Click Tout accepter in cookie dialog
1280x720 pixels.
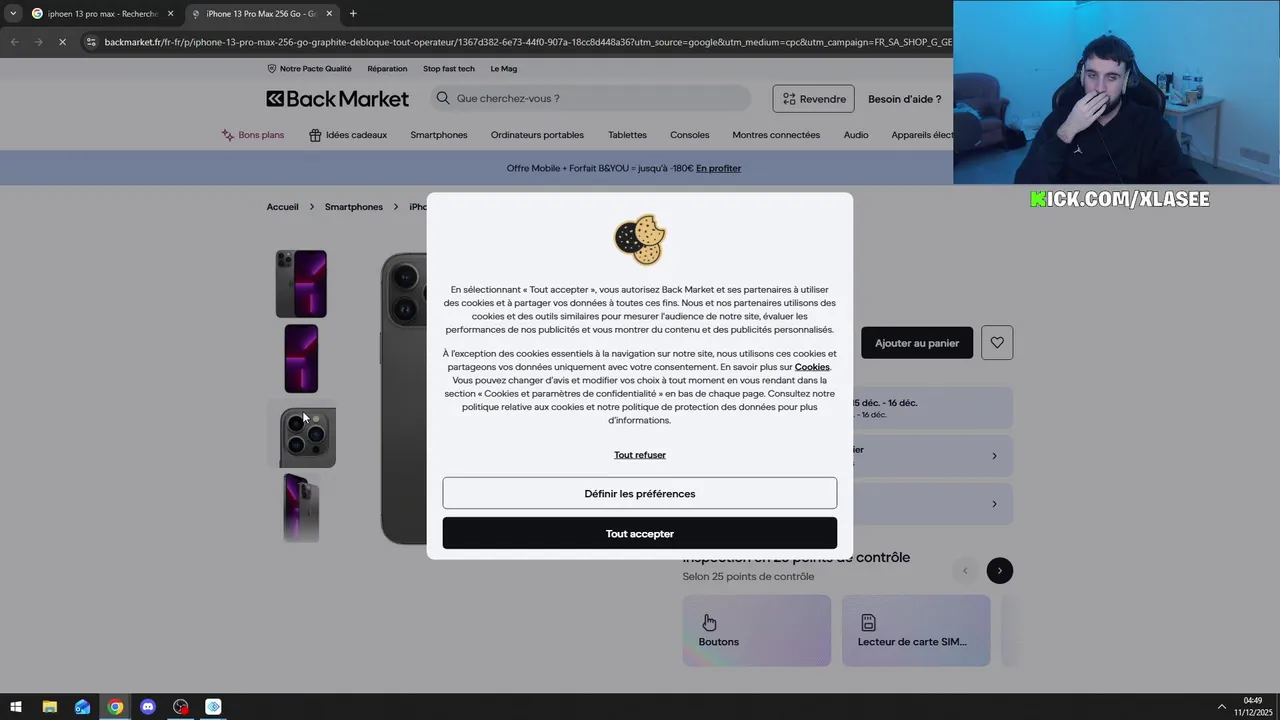pyautogui.click(x=640, y=533)
